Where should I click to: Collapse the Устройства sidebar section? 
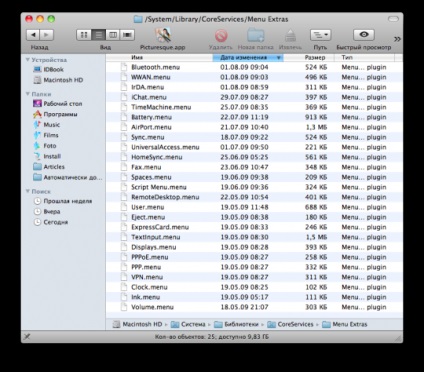[28, 60]
